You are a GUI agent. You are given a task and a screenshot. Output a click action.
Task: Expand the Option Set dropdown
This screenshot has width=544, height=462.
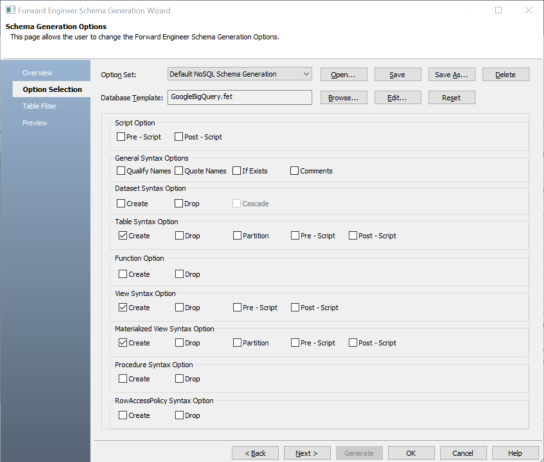[239, 74]
